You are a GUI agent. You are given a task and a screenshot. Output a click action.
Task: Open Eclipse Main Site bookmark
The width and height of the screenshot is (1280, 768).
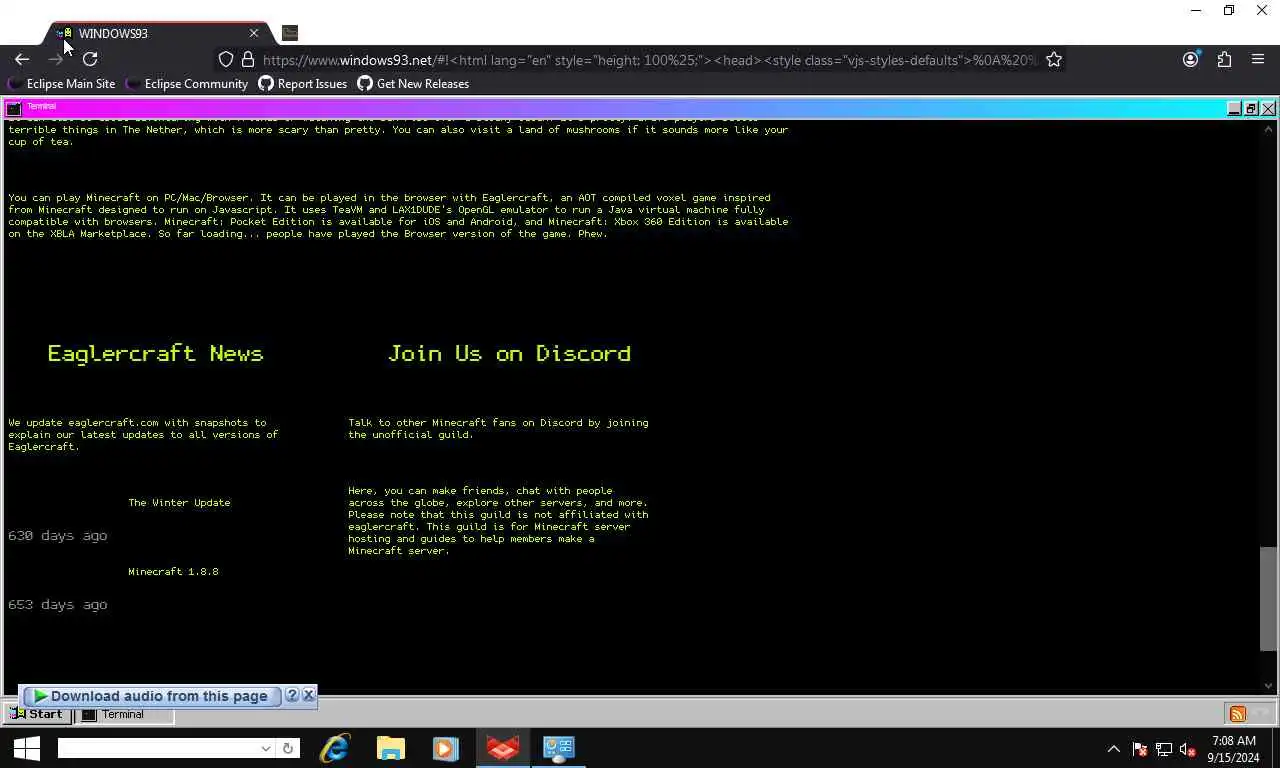click(x=62, y=84)
